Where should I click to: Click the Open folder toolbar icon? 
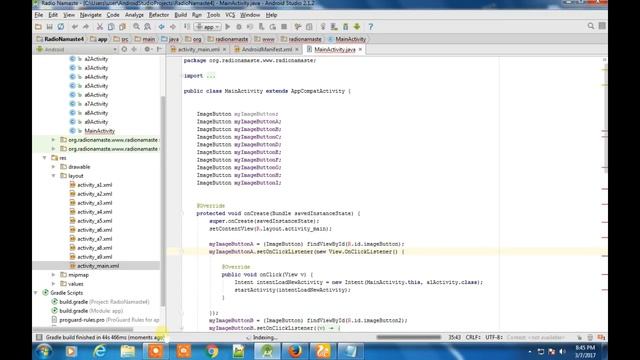(x=38, y=27)
